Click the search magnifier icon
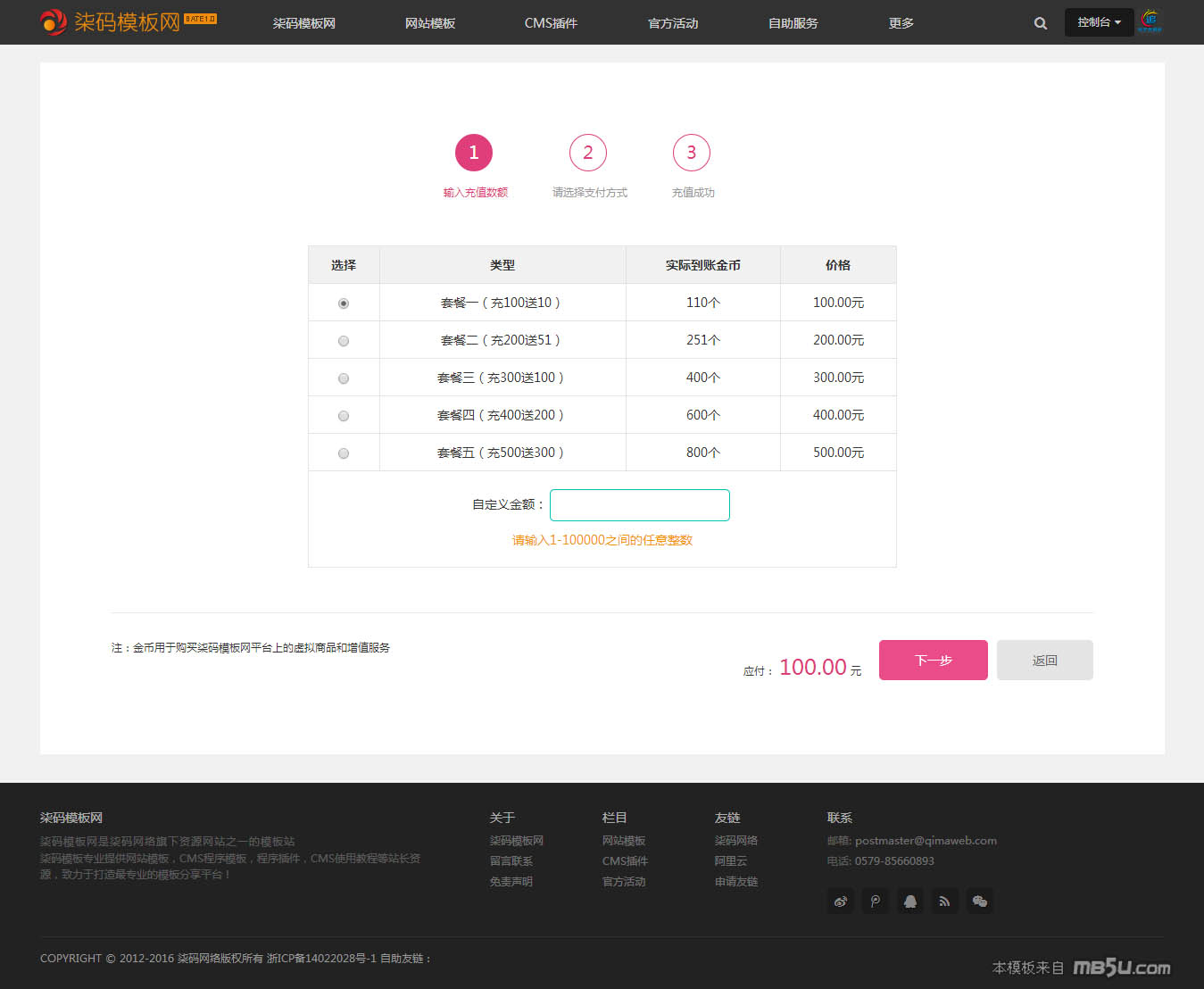1204x989 pixels. click(x=1040, y=23)
